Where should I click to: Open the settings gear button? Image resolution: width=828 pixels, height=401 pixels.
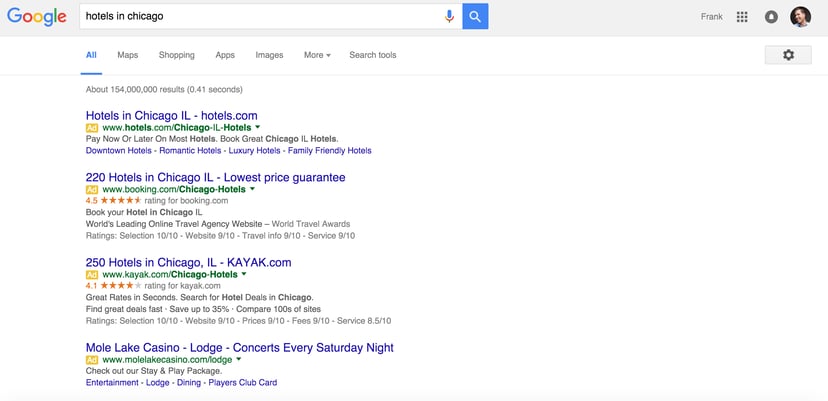[788, 55]
